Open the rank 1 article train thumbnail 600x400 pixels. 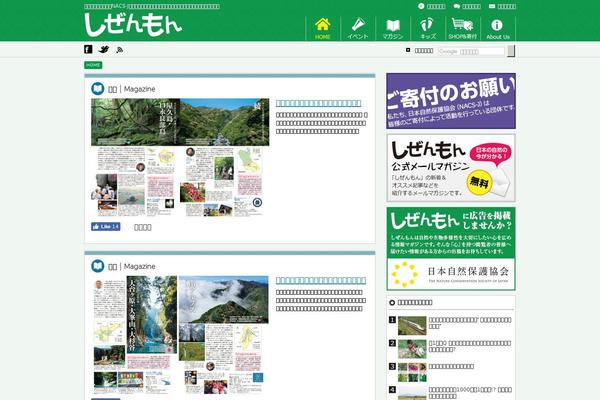coord(412,326)
